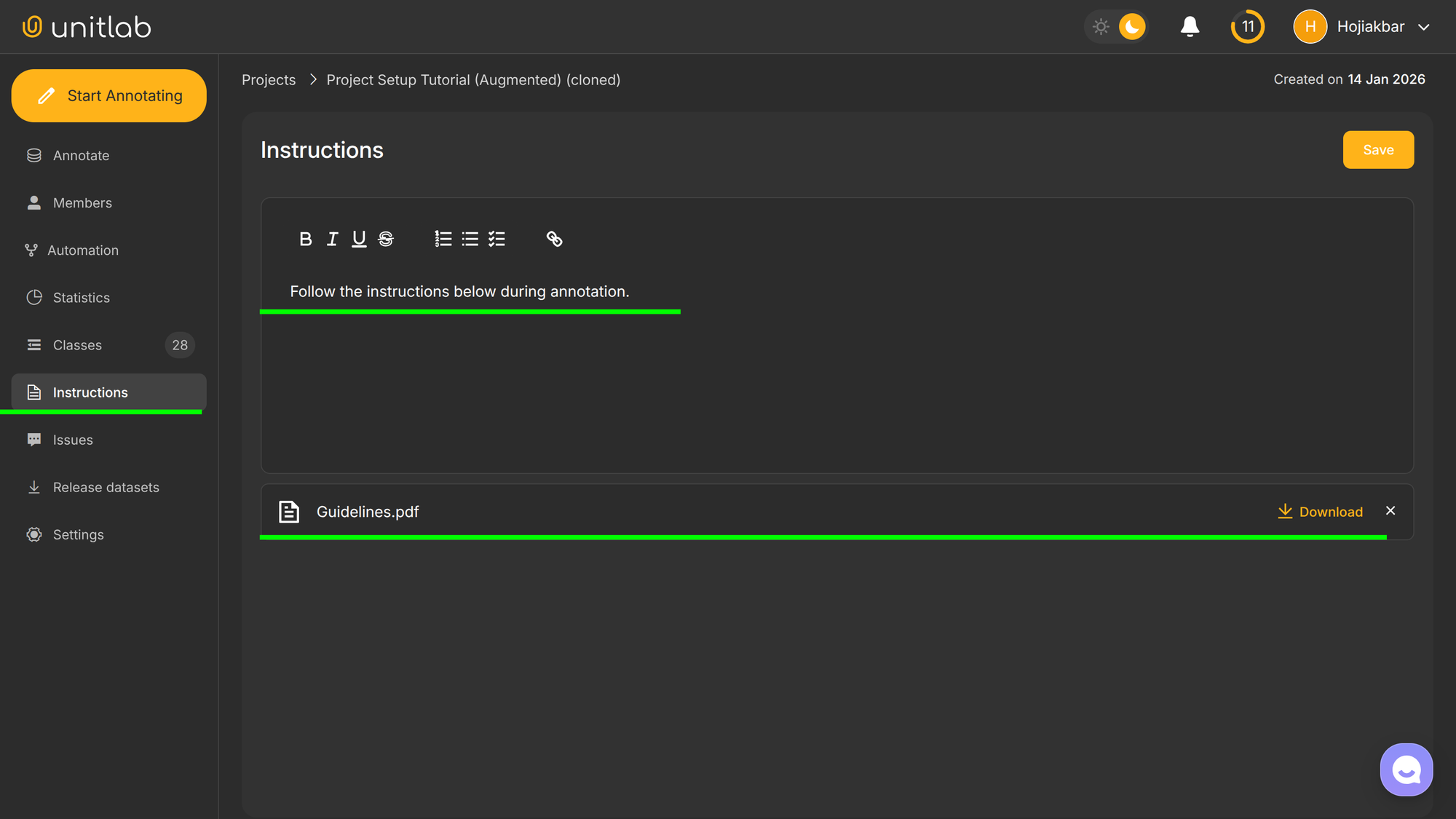Remove the Guidelines.pdf attachment

tap(1390, 510)
